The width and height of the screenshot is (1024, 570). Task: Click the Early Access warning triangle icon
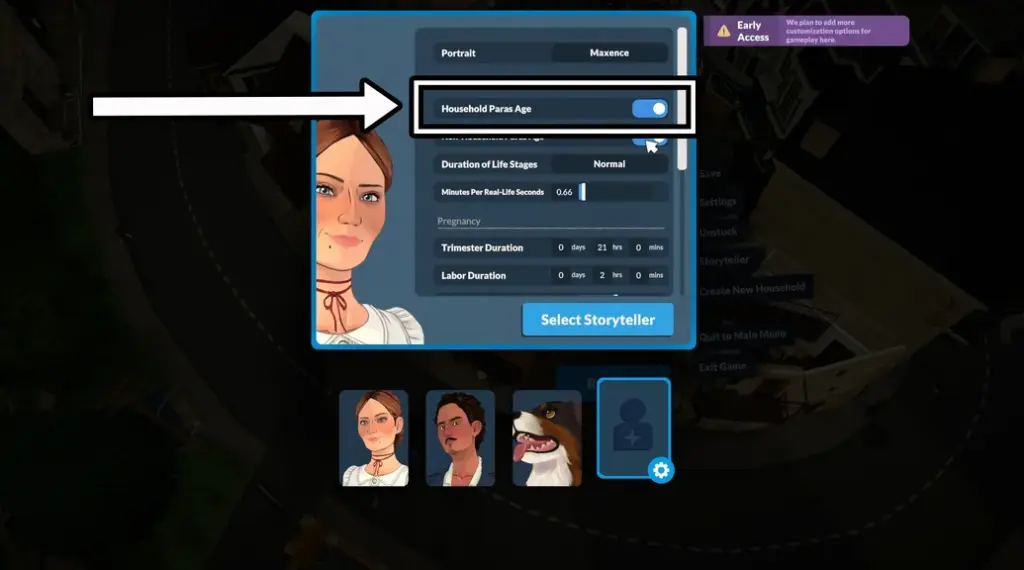724,31
